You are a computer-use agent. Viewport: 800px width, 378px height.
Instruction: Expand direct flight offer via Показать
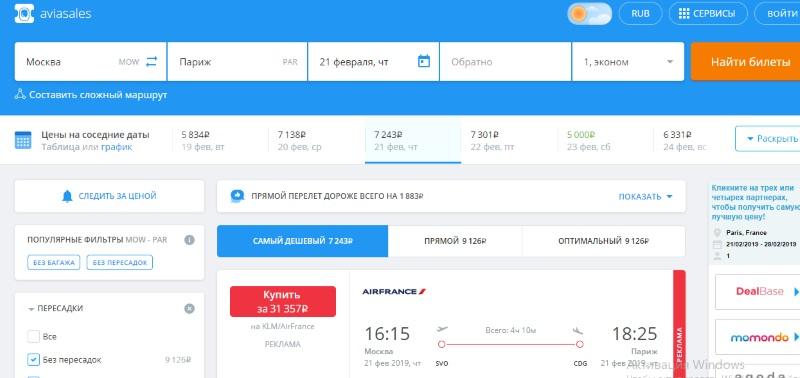tap(645, 196)
